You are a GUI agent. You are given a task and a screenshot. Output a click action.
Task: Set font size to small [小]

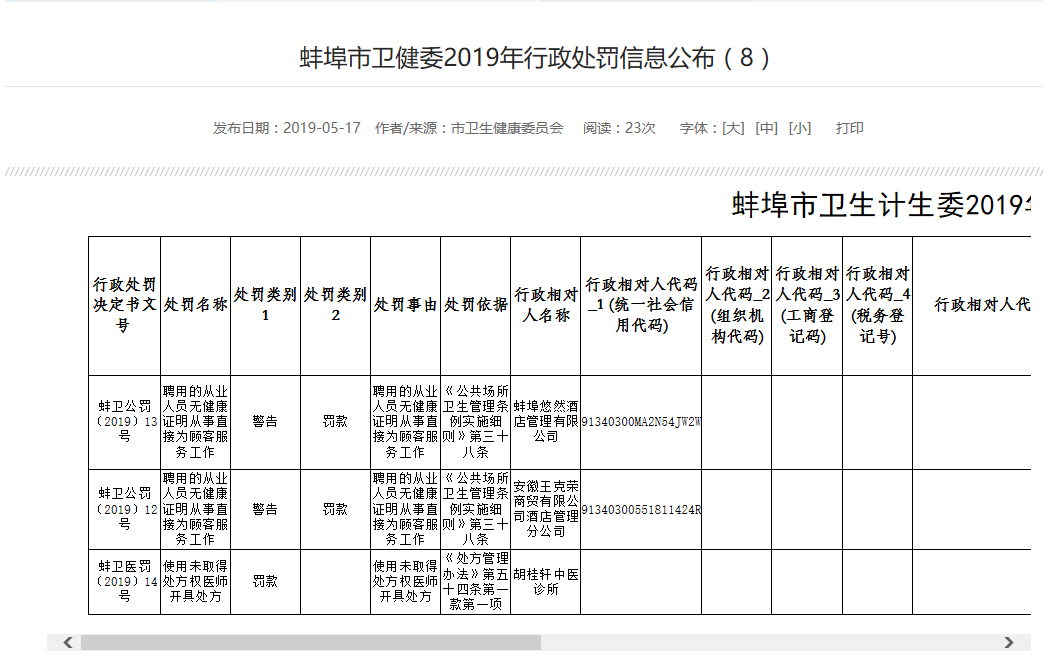pyautogui.click(x=799, y=128)
